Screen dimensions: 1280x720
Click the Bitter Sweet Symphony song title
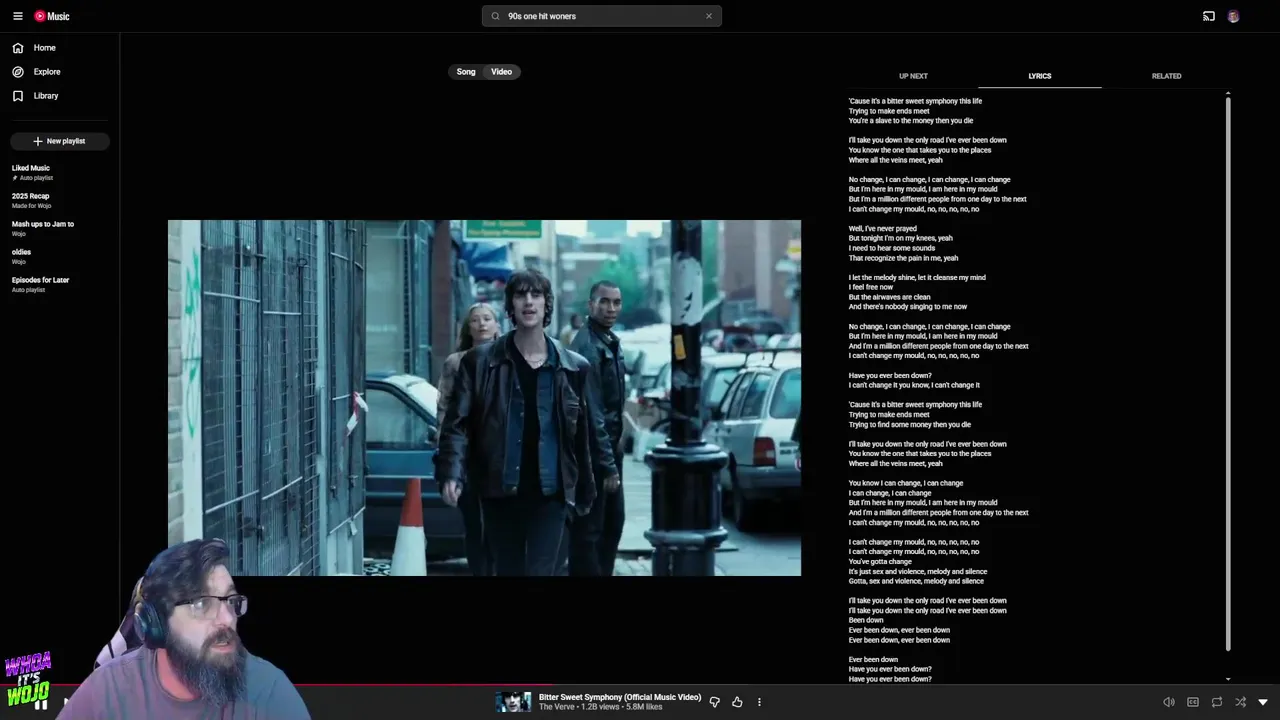[x=620, y=697]
